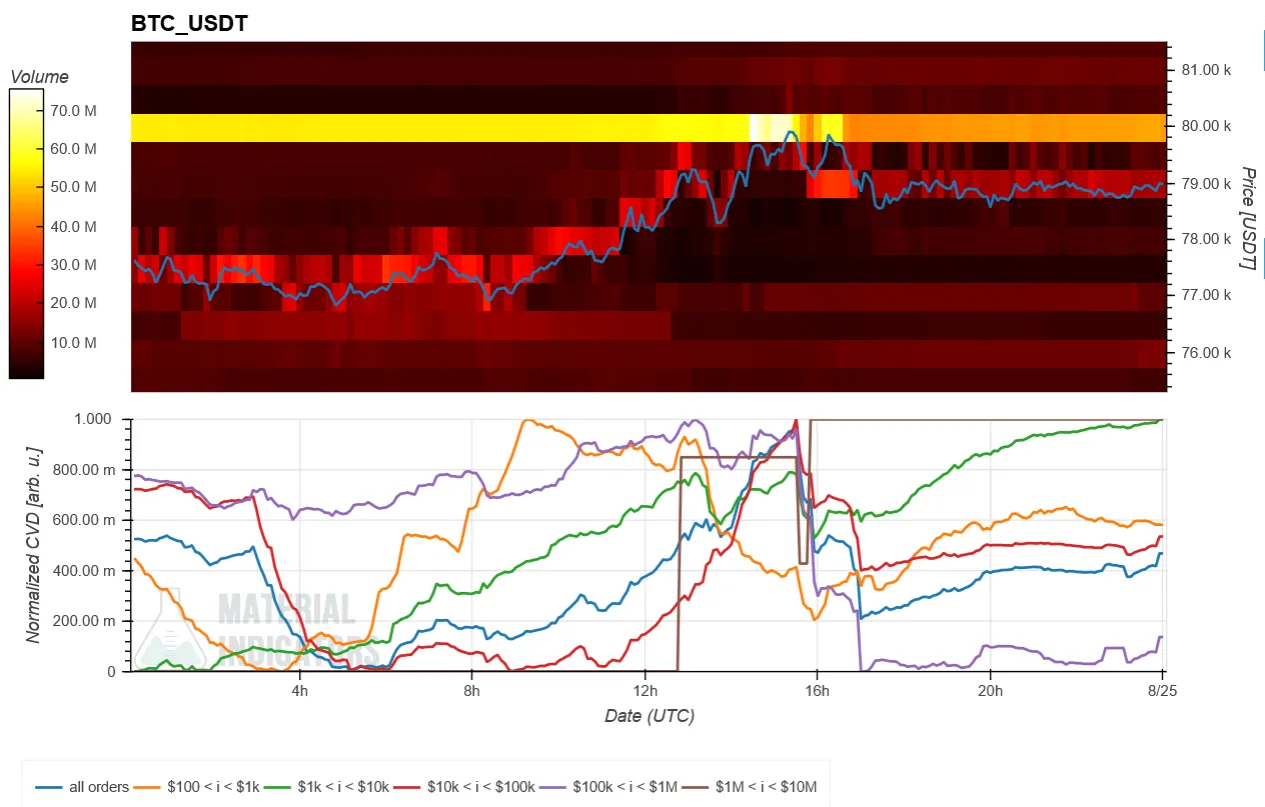
Task: Click the 76.00 k price axis label
Action: (1206, 352)
